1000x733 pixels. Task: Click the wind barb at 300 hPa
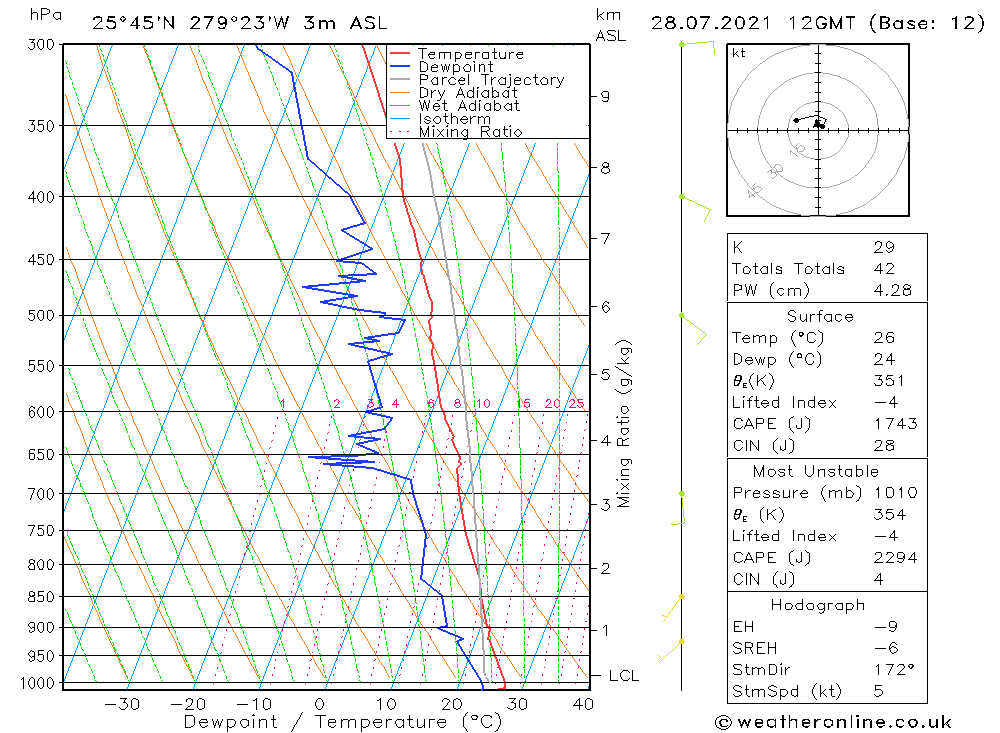[x=697, y=45]
